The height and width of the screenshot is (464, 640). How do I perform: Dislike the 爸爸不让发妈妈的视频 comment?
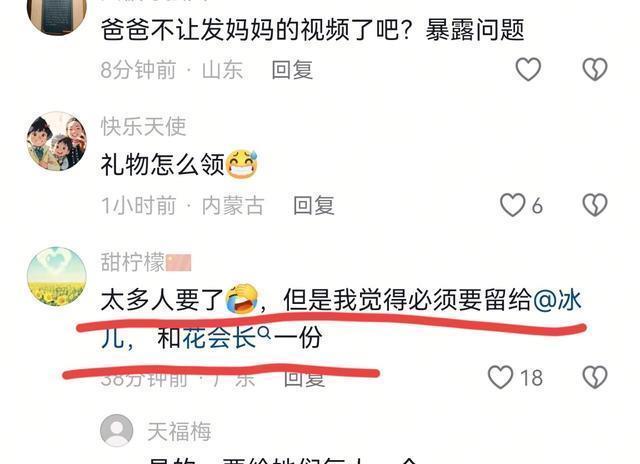(x=595, y=69)
